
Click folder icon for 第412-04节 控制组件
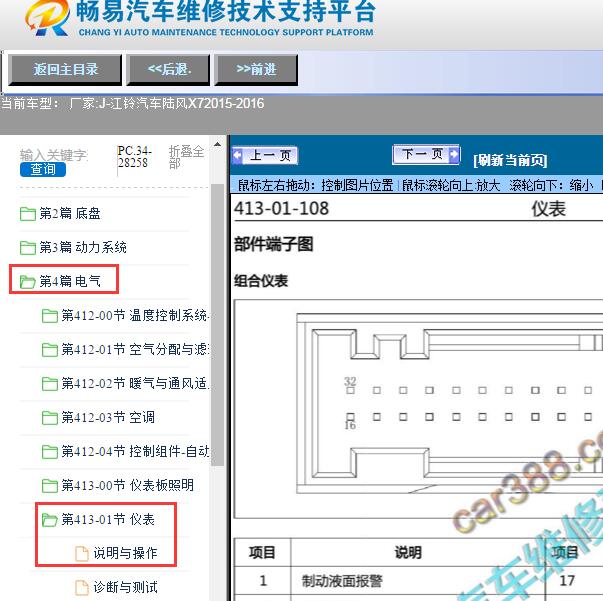coord(50,451)
